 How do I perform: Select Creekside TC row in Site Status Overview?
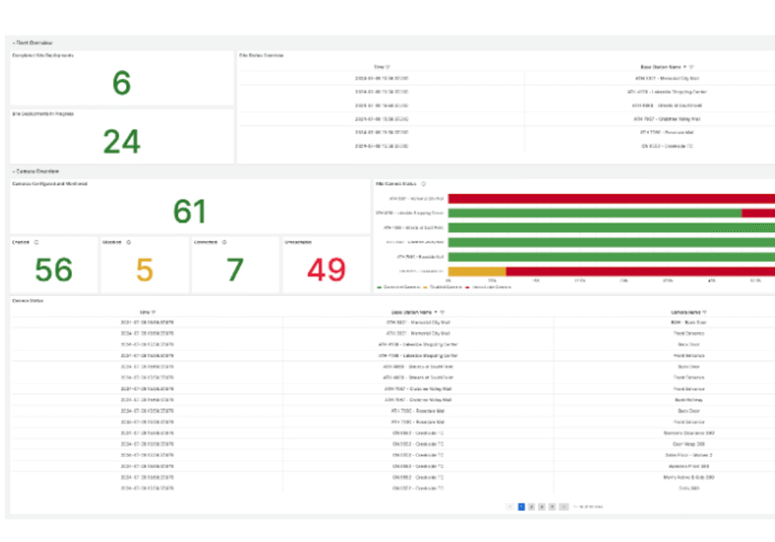click(x=507, y=146)
